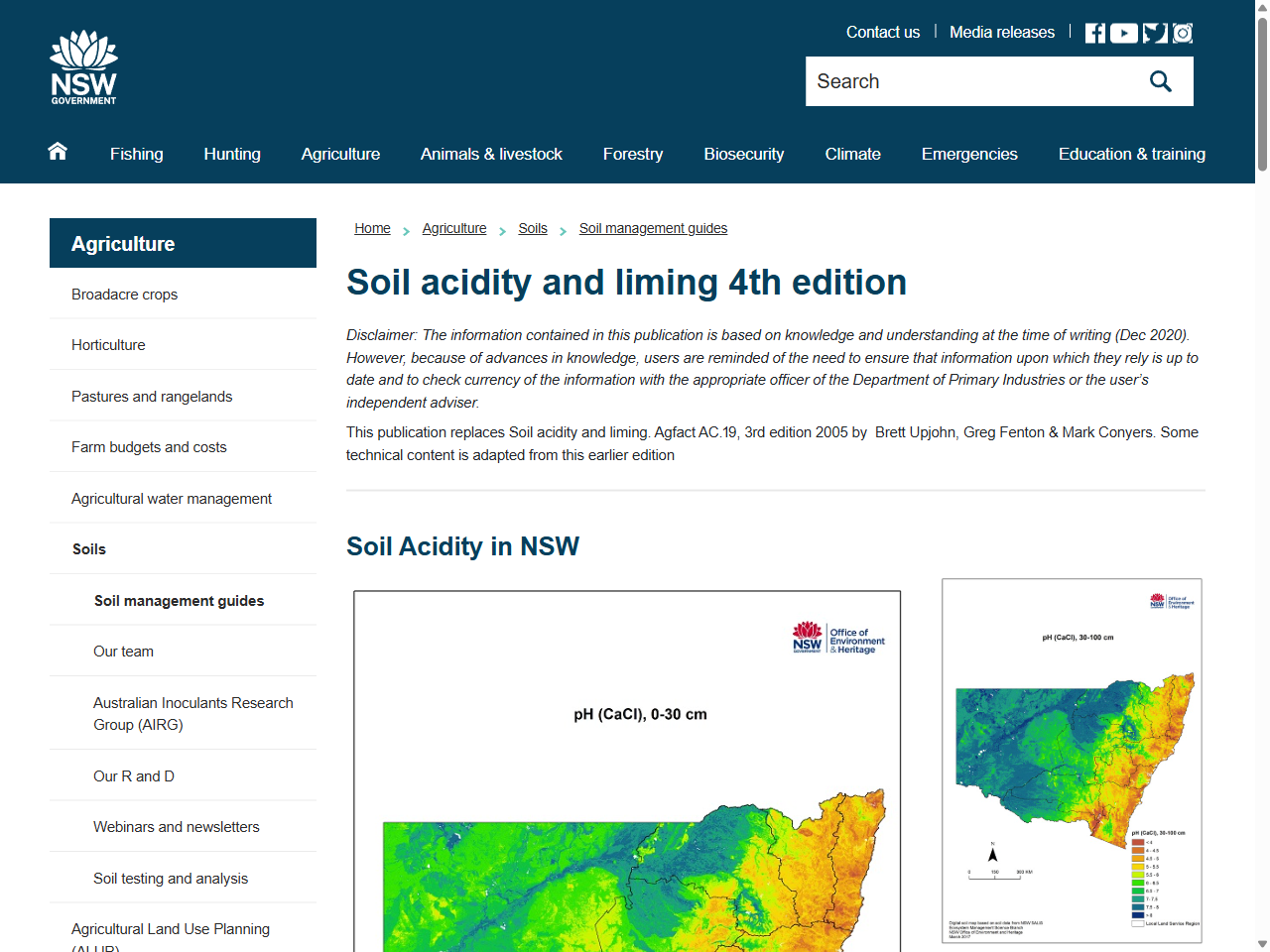
Task: Select Climate from the top navigation menu
Action: [x=852, y=154]
